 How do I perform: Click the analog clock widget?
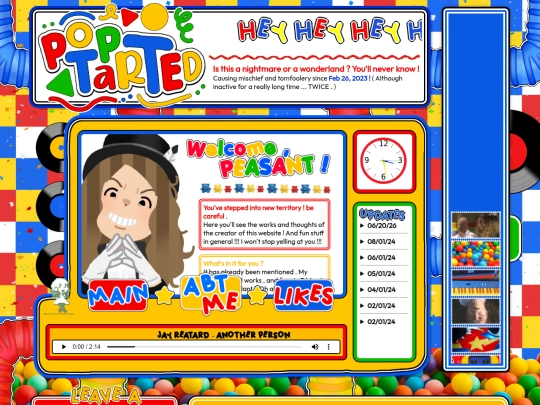point(384,160)
